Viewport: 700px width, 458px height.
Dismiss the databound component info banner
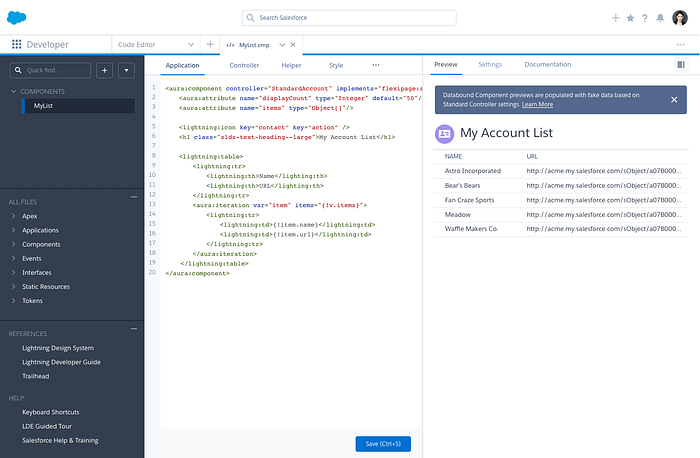pyautogui.click(x=674, y=100)
